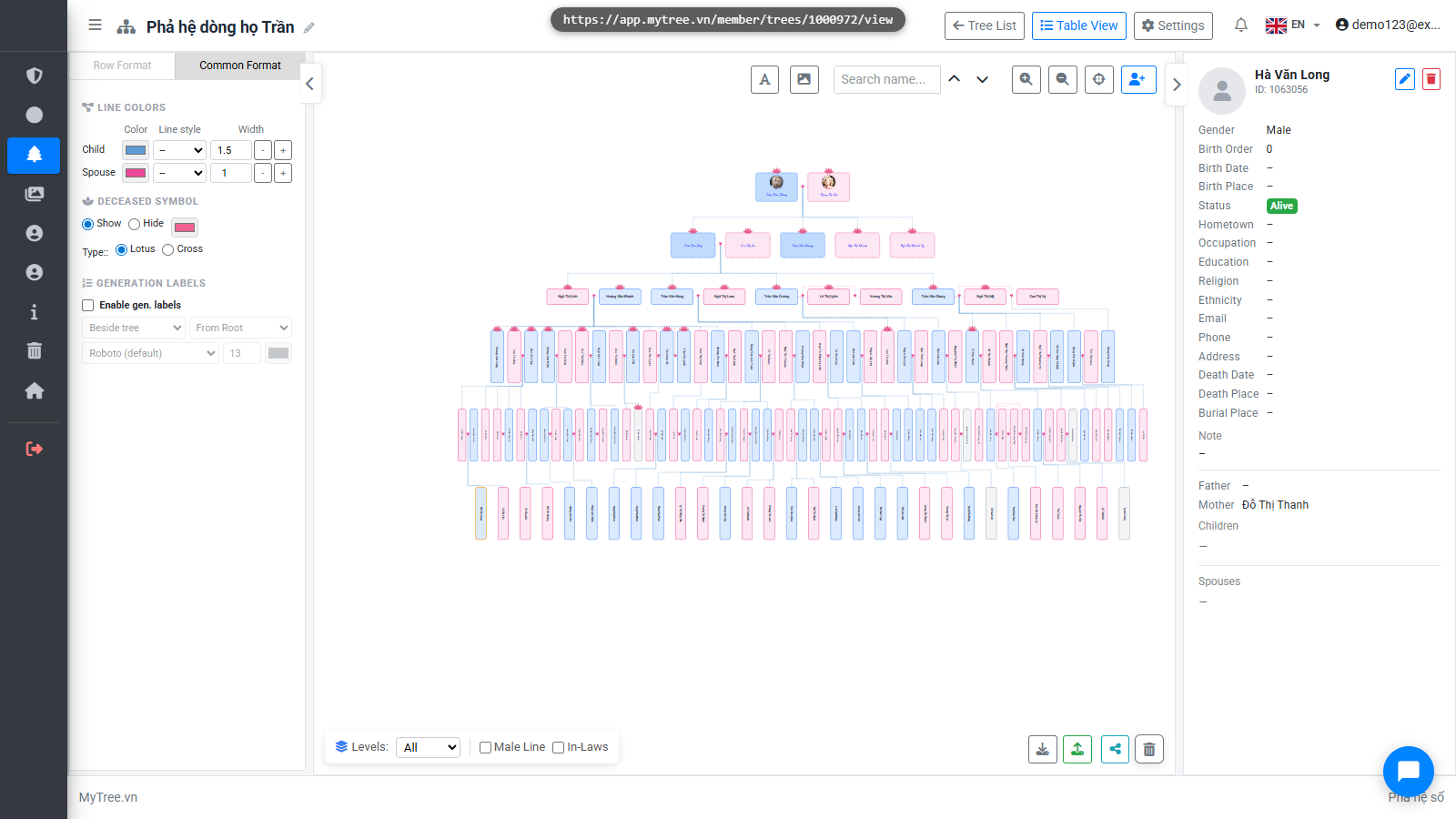This screenshot has width=1456, height=819.
Task: Pick deceased symbol color swatch
Action: pos(185,227)
